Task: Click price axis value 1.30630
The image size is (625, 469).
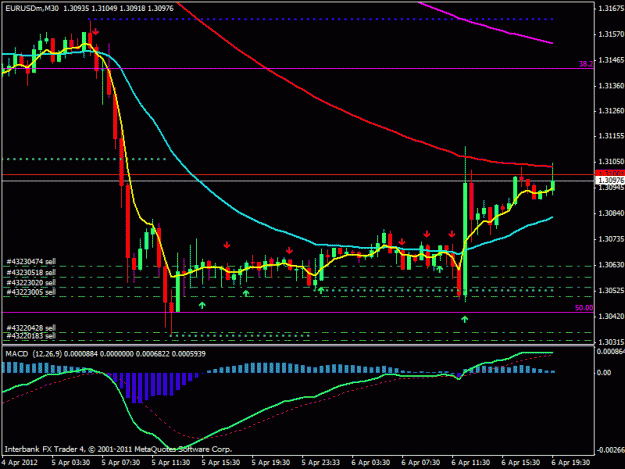Action: tap(611, 265)
